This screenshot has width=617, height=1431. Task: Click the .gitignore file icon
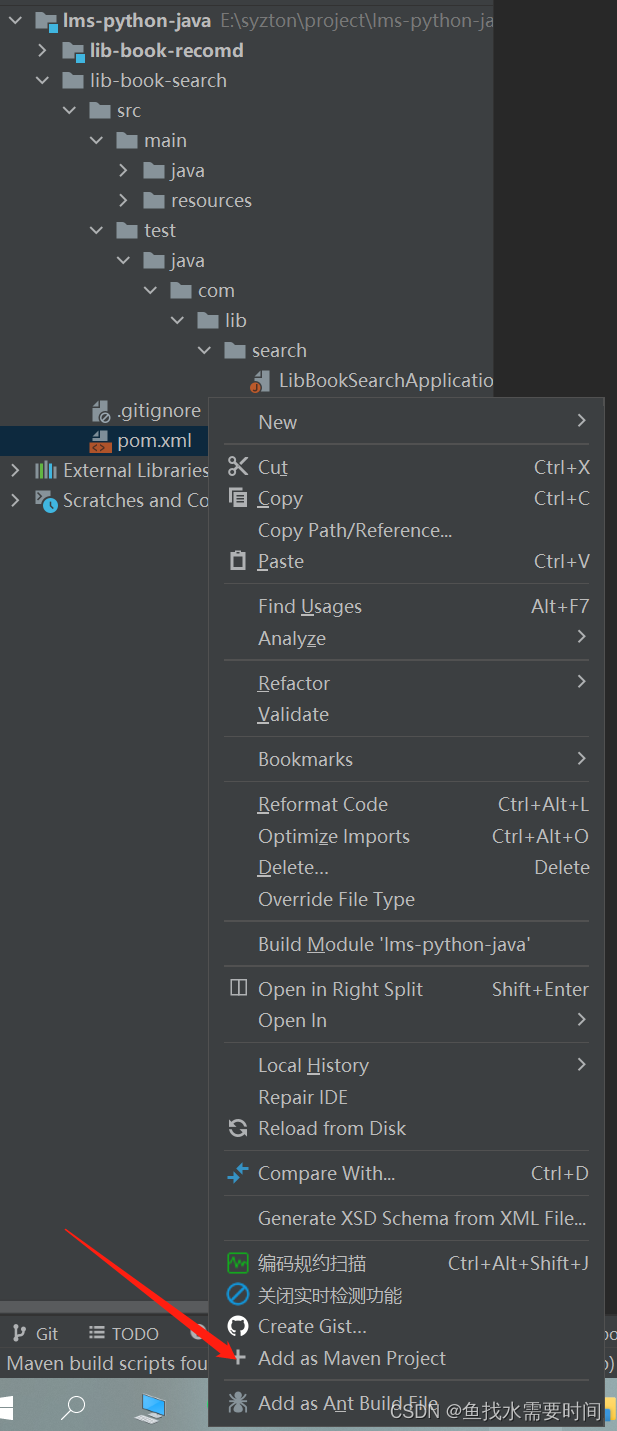point(101,410)
